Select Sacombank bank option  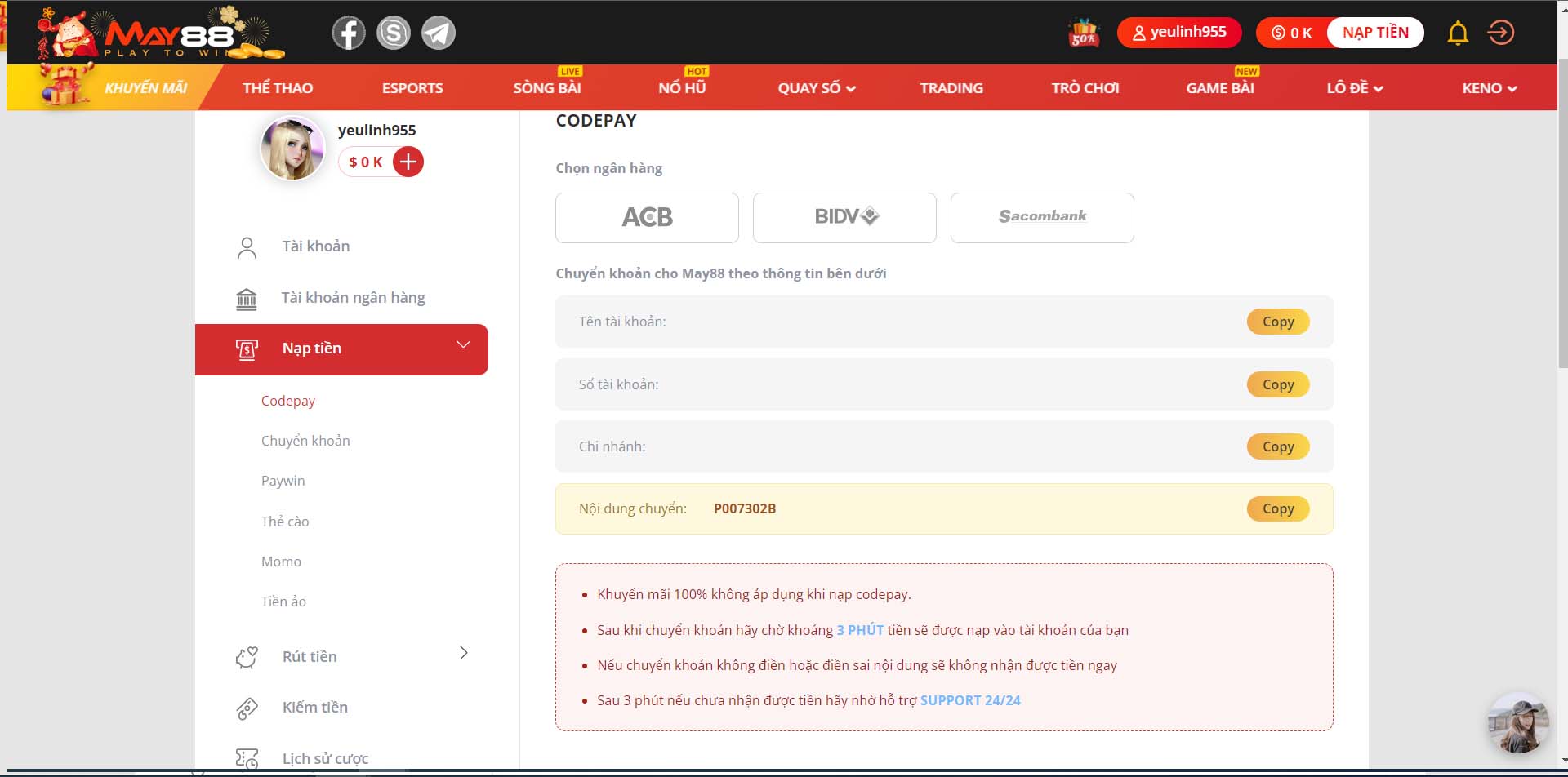tap(1042, 218)
